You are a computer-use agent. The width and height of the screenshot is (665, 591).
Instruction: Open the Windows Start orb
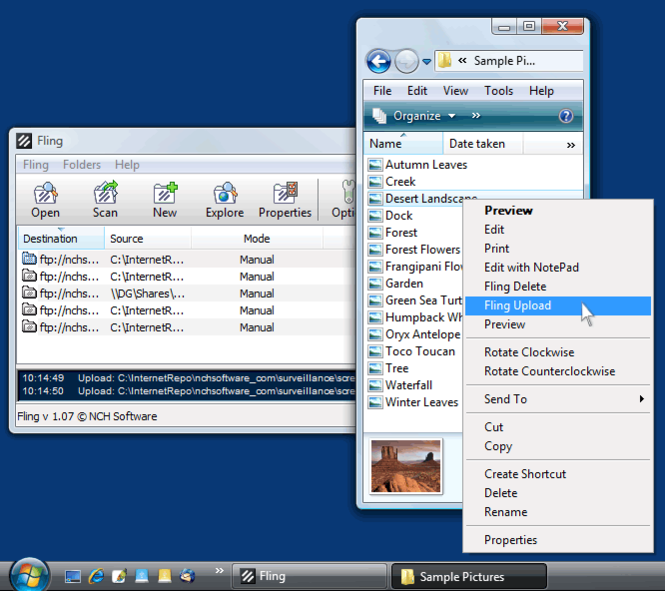coord(29,574)
